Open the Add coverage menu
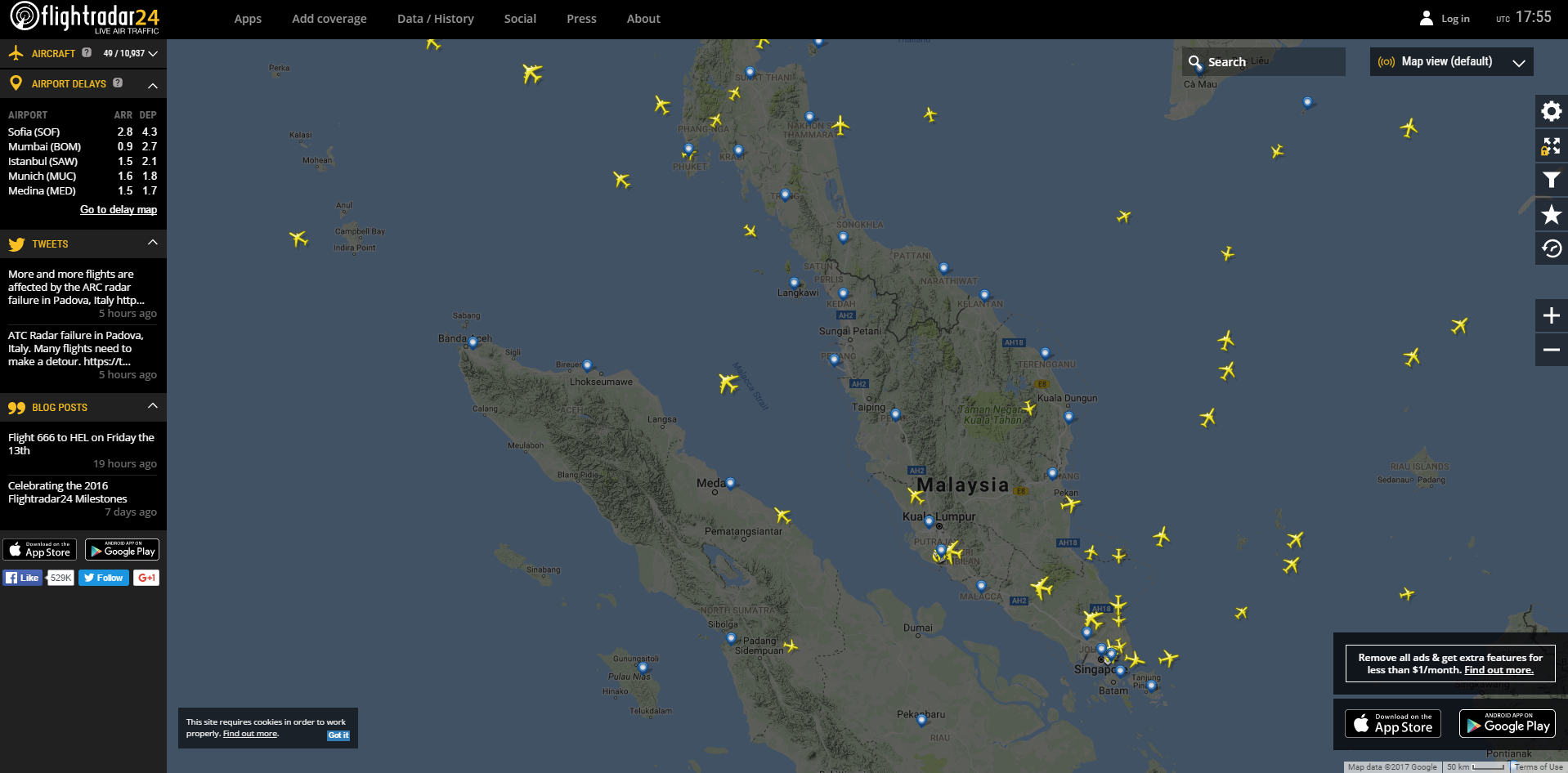 click(x=329, y=19)
